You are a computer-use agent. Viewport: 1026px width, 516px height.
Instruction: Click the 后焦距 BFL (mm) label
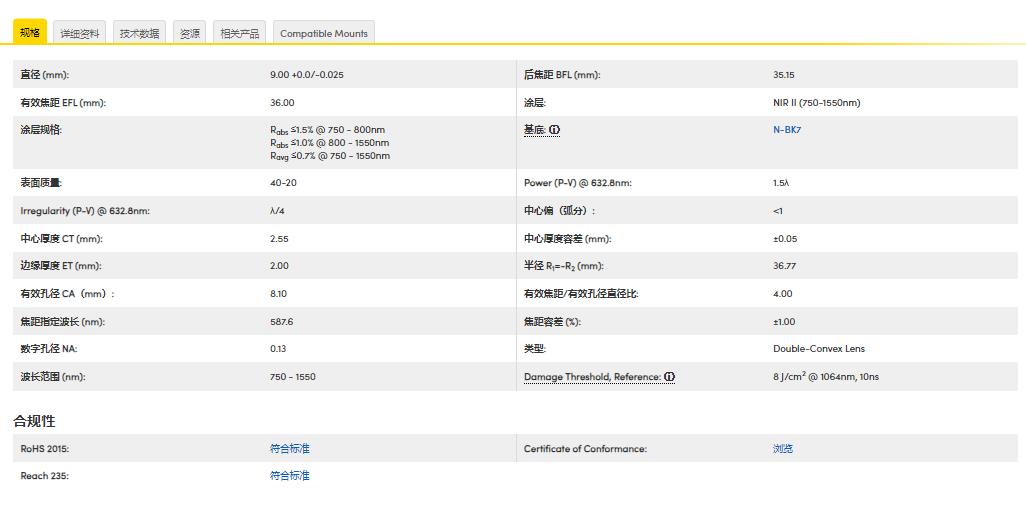pyautogui.click(x=562, y=75)
